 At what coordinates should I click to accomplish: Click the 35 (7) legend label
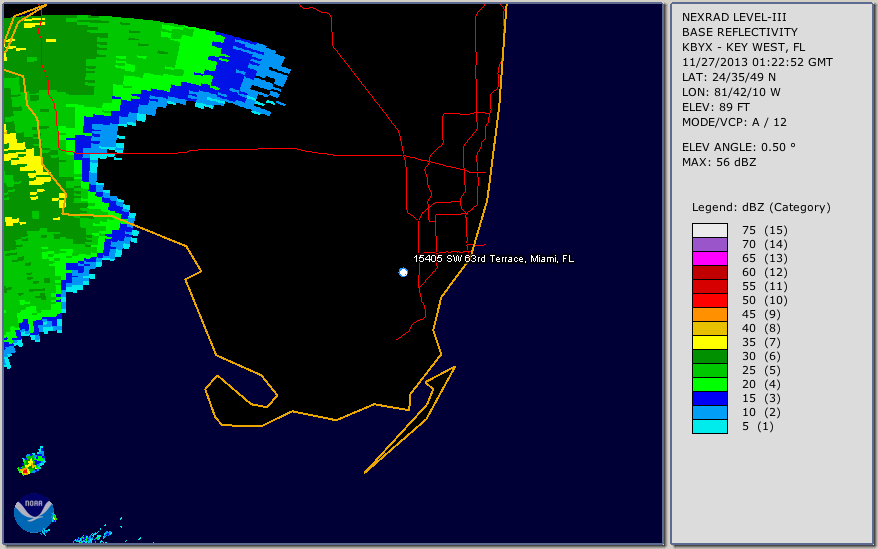click(762, 342)
